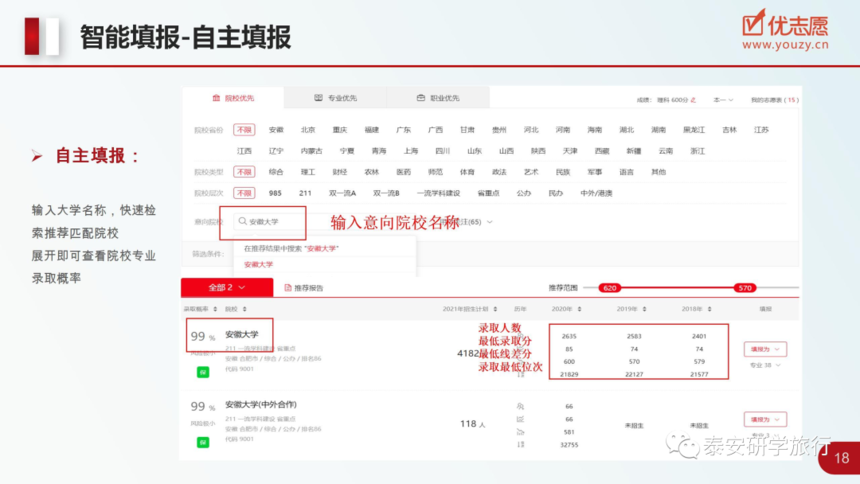Click the 安徽大学 school search input field
The image size is (860, 484).
[x=268, y=221]
